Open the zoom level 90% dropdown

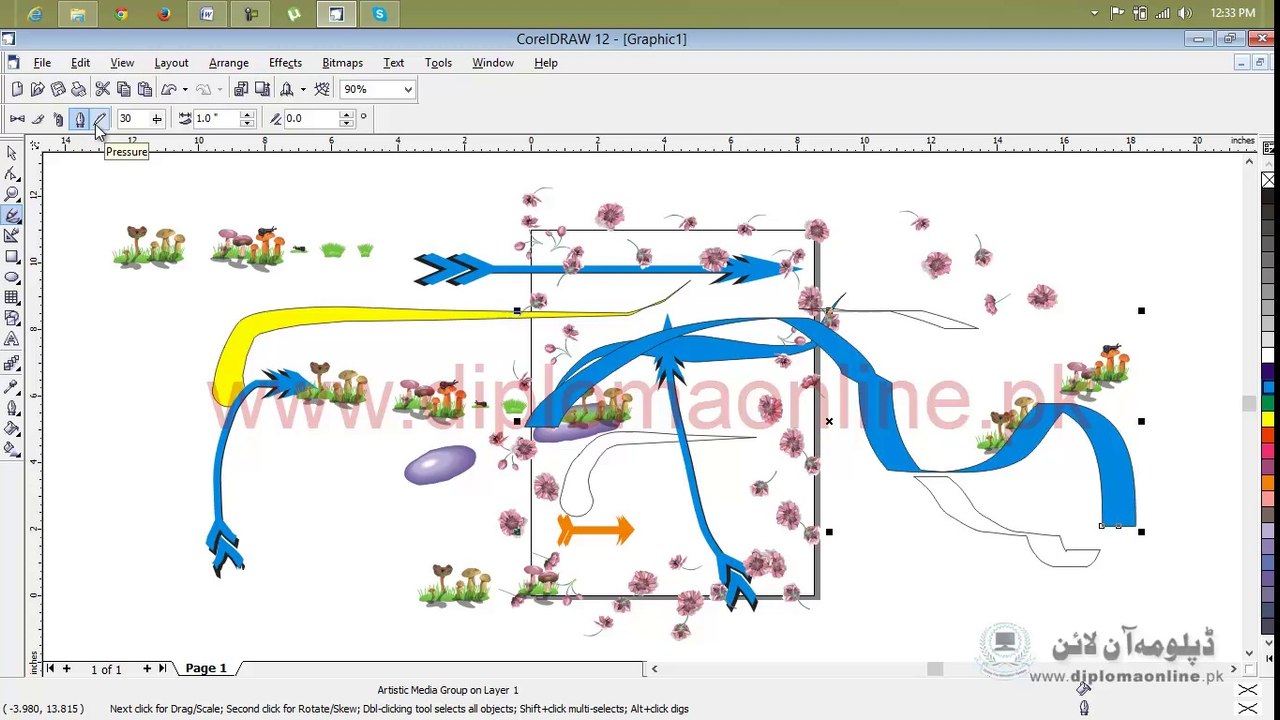pos(408,89)
